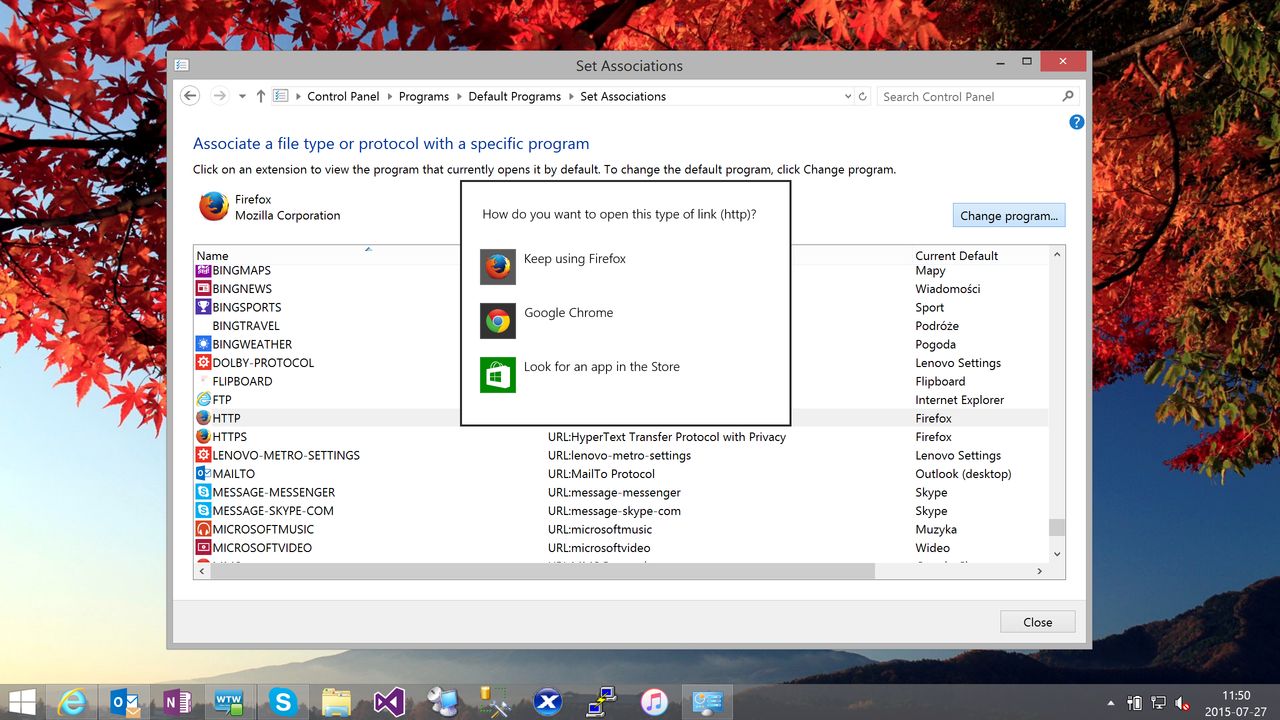Select the MAILTO Outlook icon
Screen dimensions: 1280x720
(203, 474)
